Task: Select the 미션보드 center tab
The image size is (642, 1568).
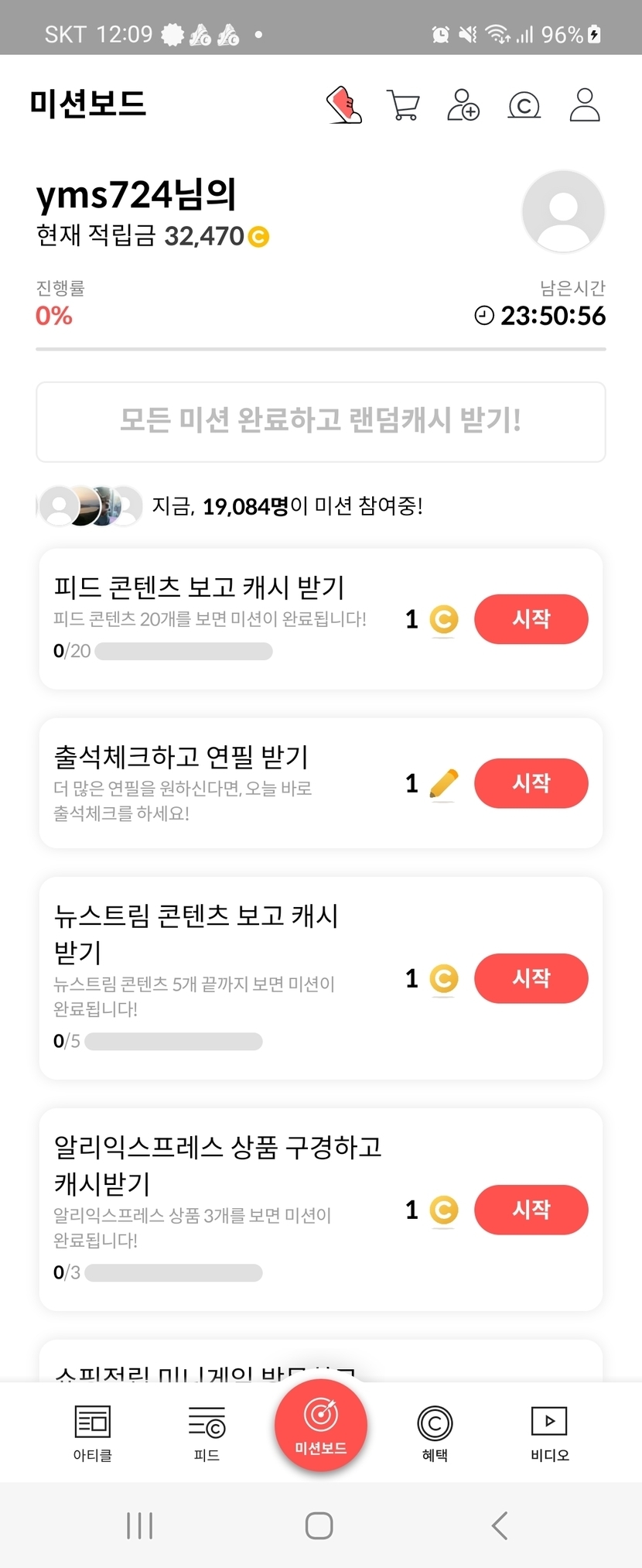Action: [x=320, y=1426]
